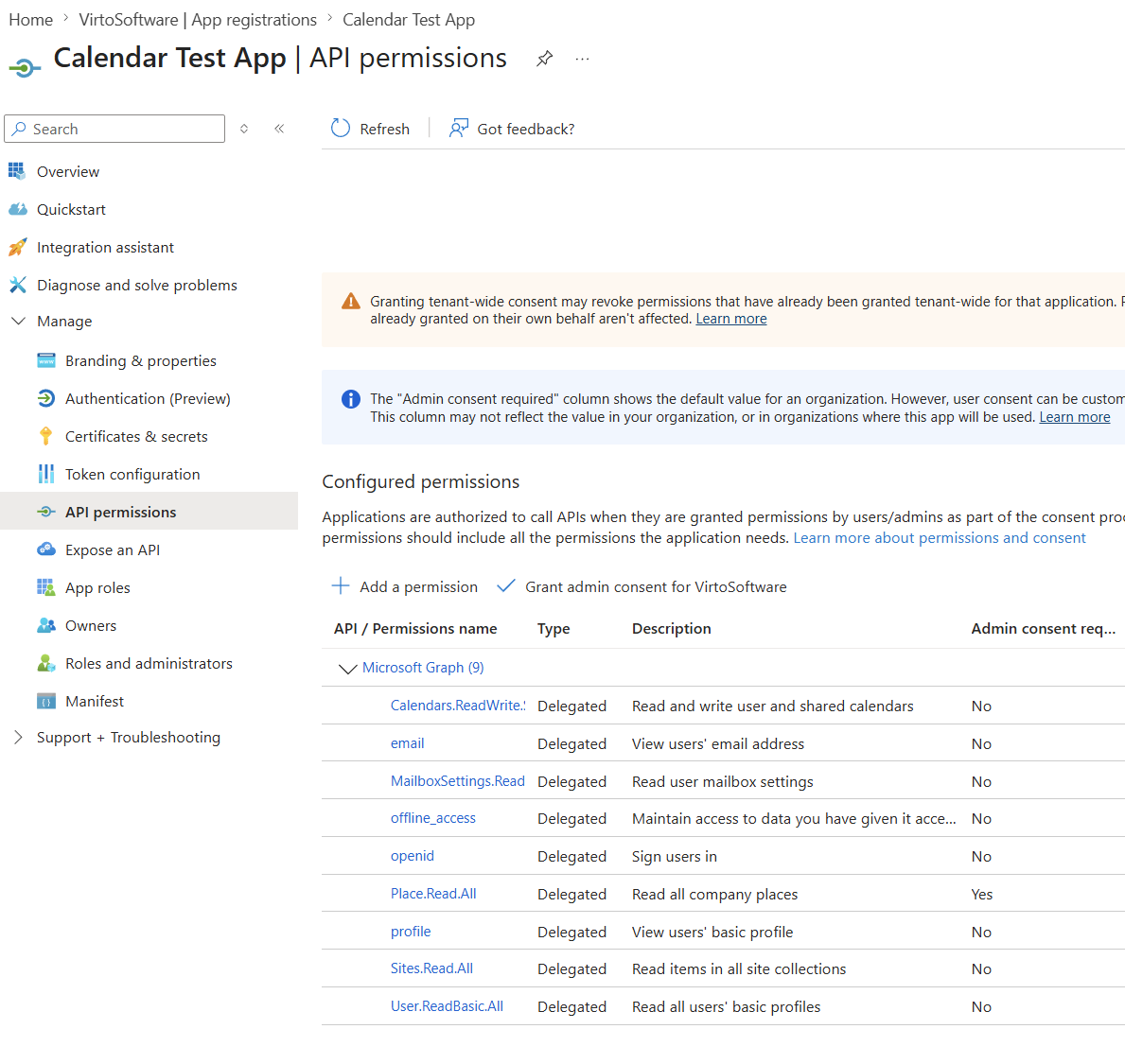
Task: Click the app icon beside the Calendar Test App title
Action: [x=25, y=68]
